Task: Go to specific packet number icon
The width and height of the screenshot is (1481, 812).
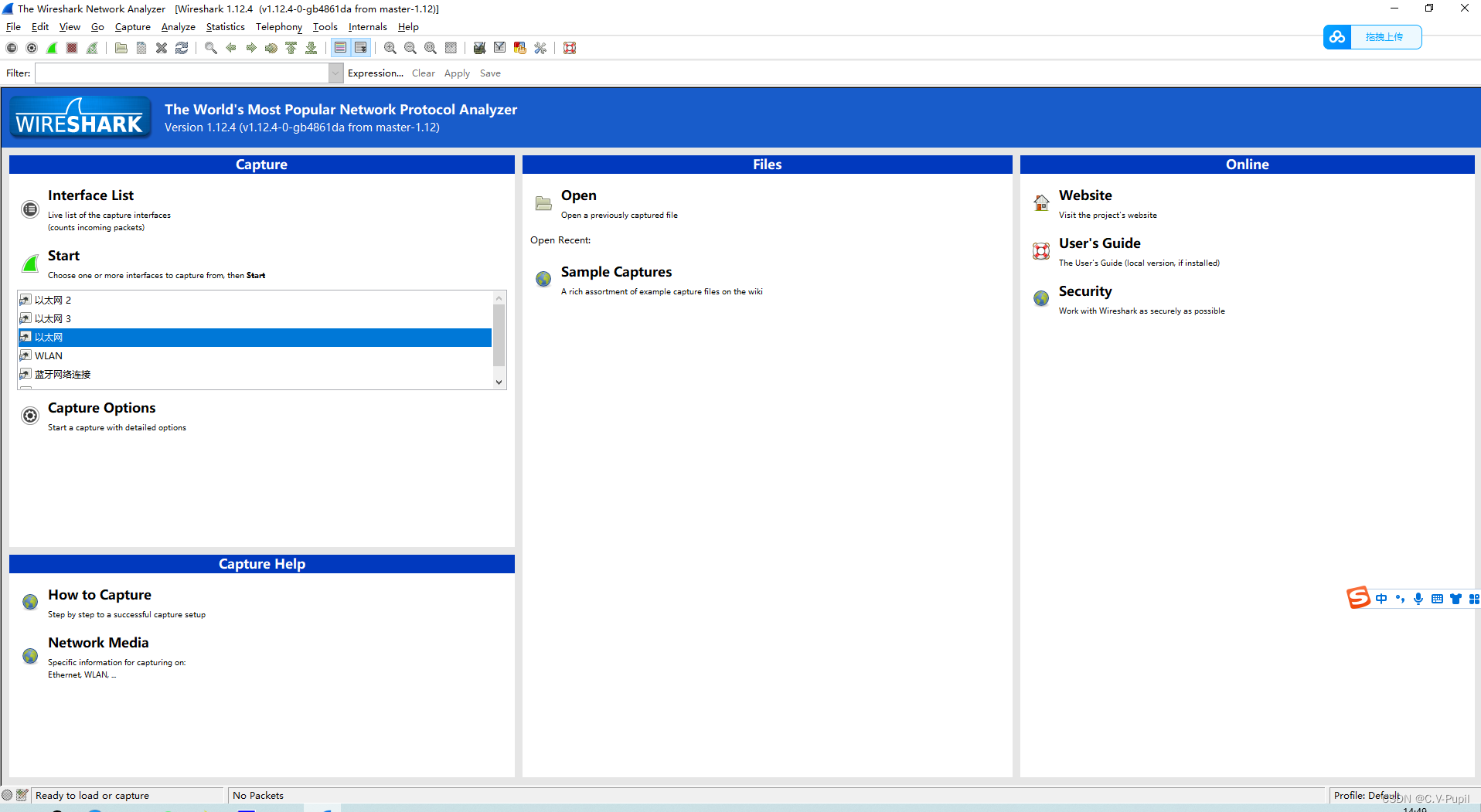Action: coord(271,48)
